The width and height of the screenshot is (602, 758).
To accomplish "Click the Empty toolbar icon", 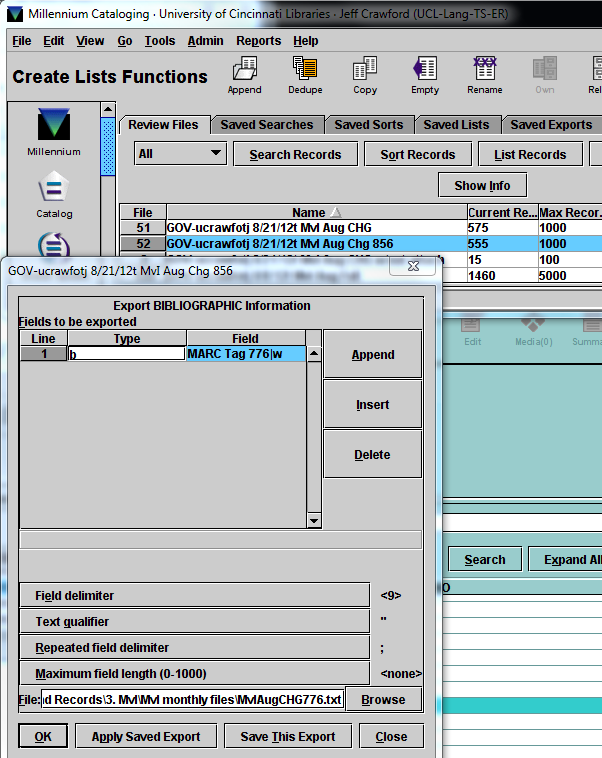I will [425, 75].
